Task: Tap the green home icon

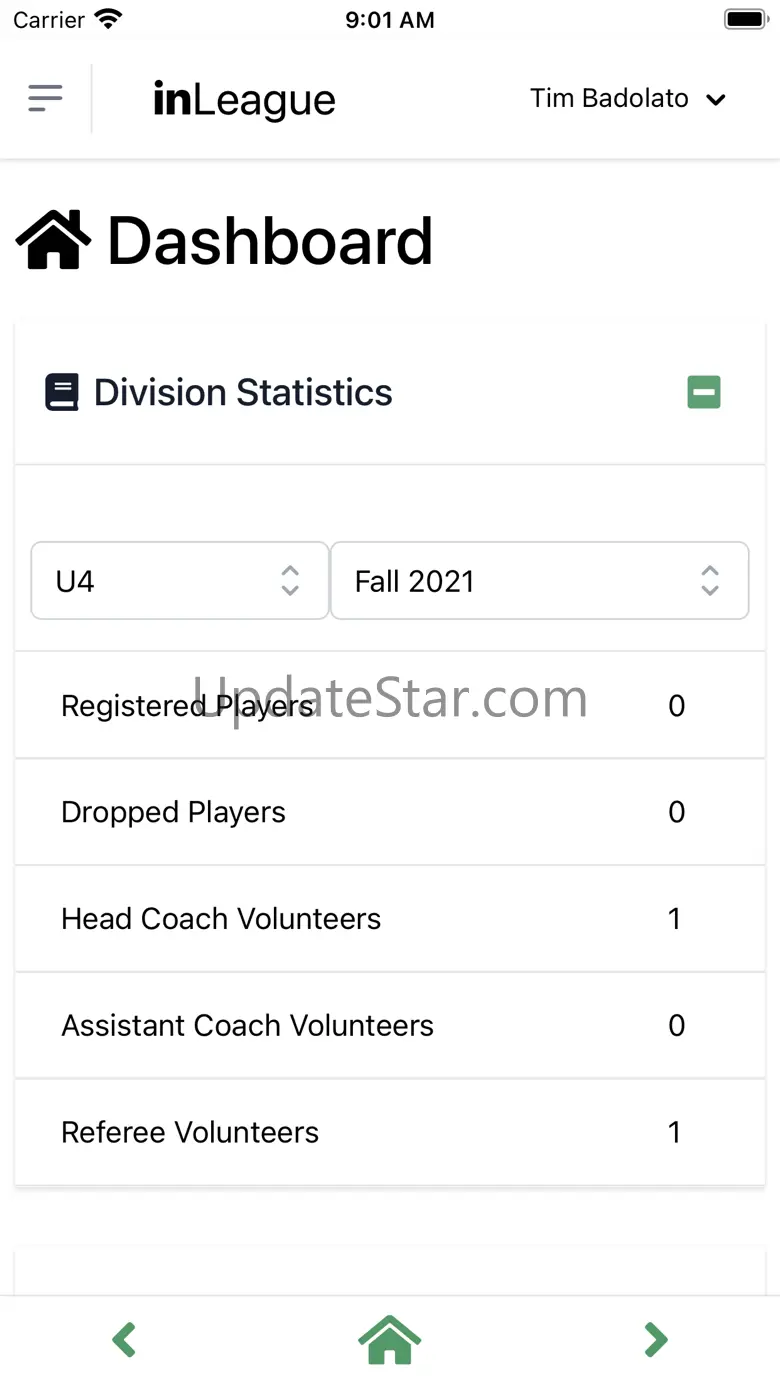Action: (x=390, y=1340)
